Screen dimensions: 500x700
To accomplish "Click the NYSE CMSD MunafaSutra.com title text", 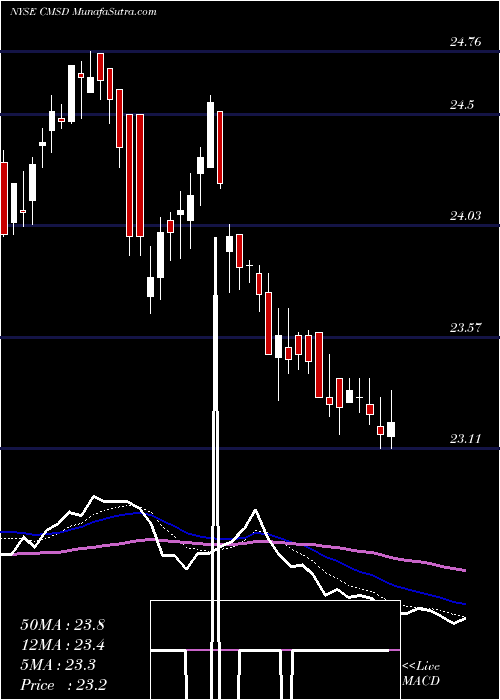I will point(83,12).
